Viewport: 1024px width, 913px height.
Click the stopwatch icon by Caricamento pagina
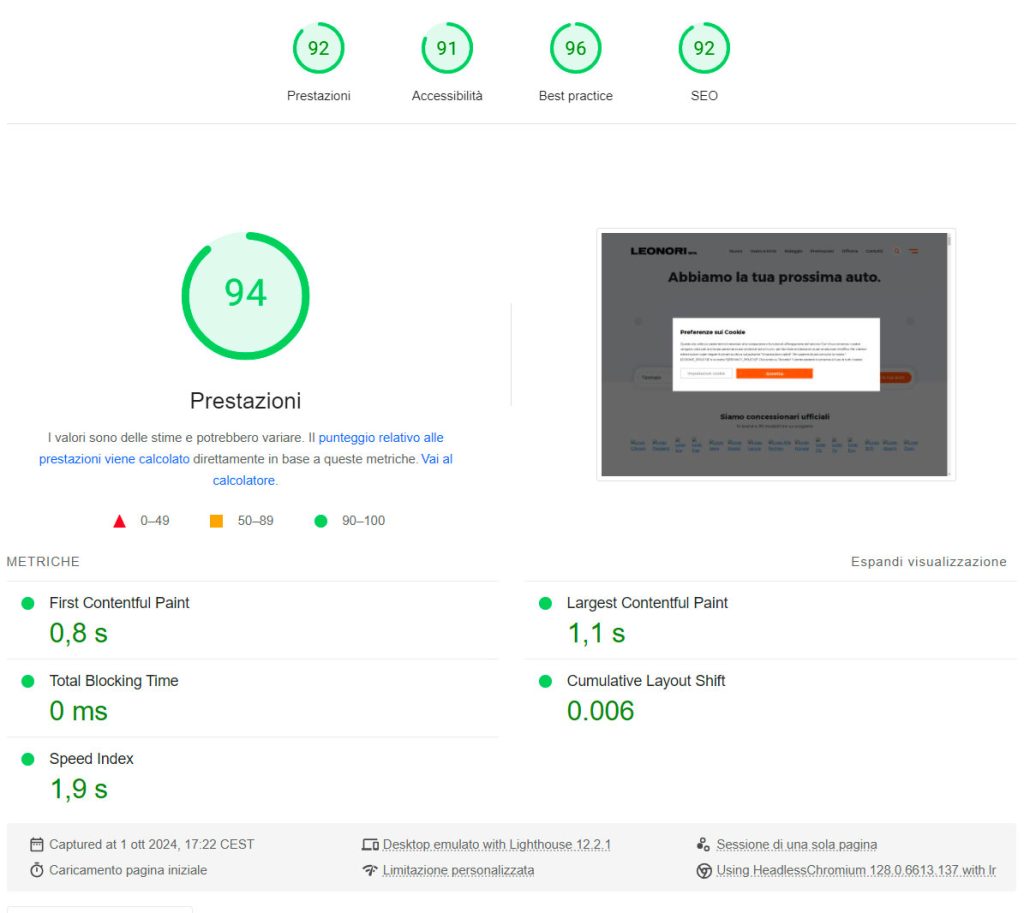click(x=37, y=871)
